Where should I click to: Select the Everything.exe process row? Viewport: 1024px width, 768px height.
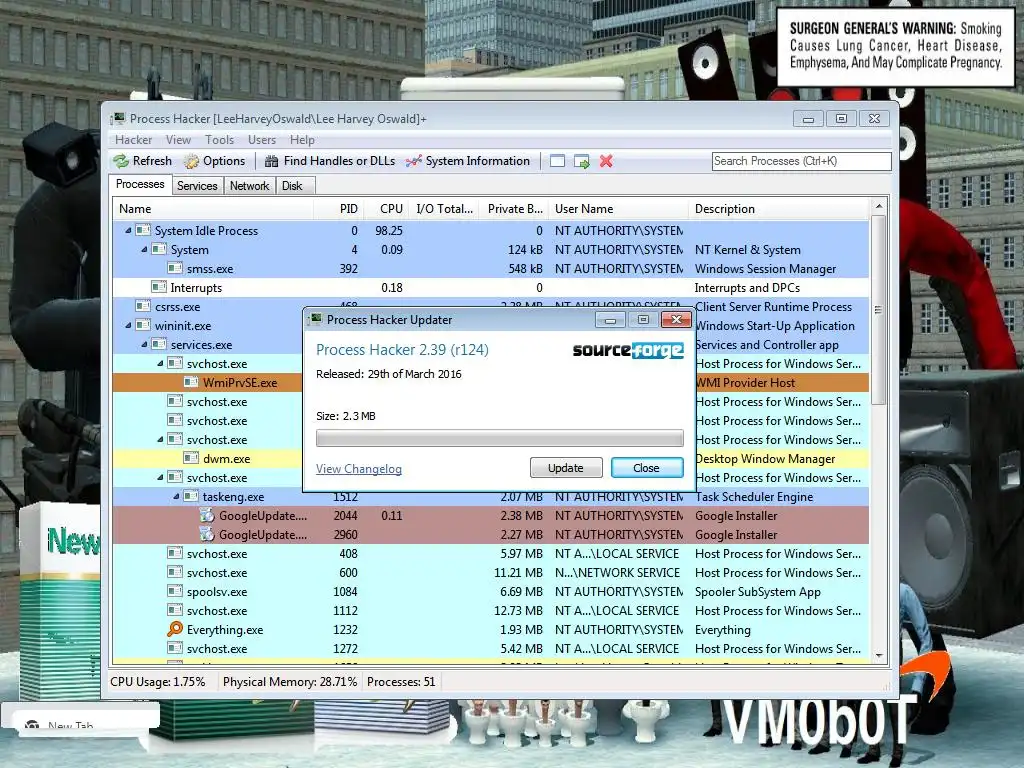pos(491,630)
